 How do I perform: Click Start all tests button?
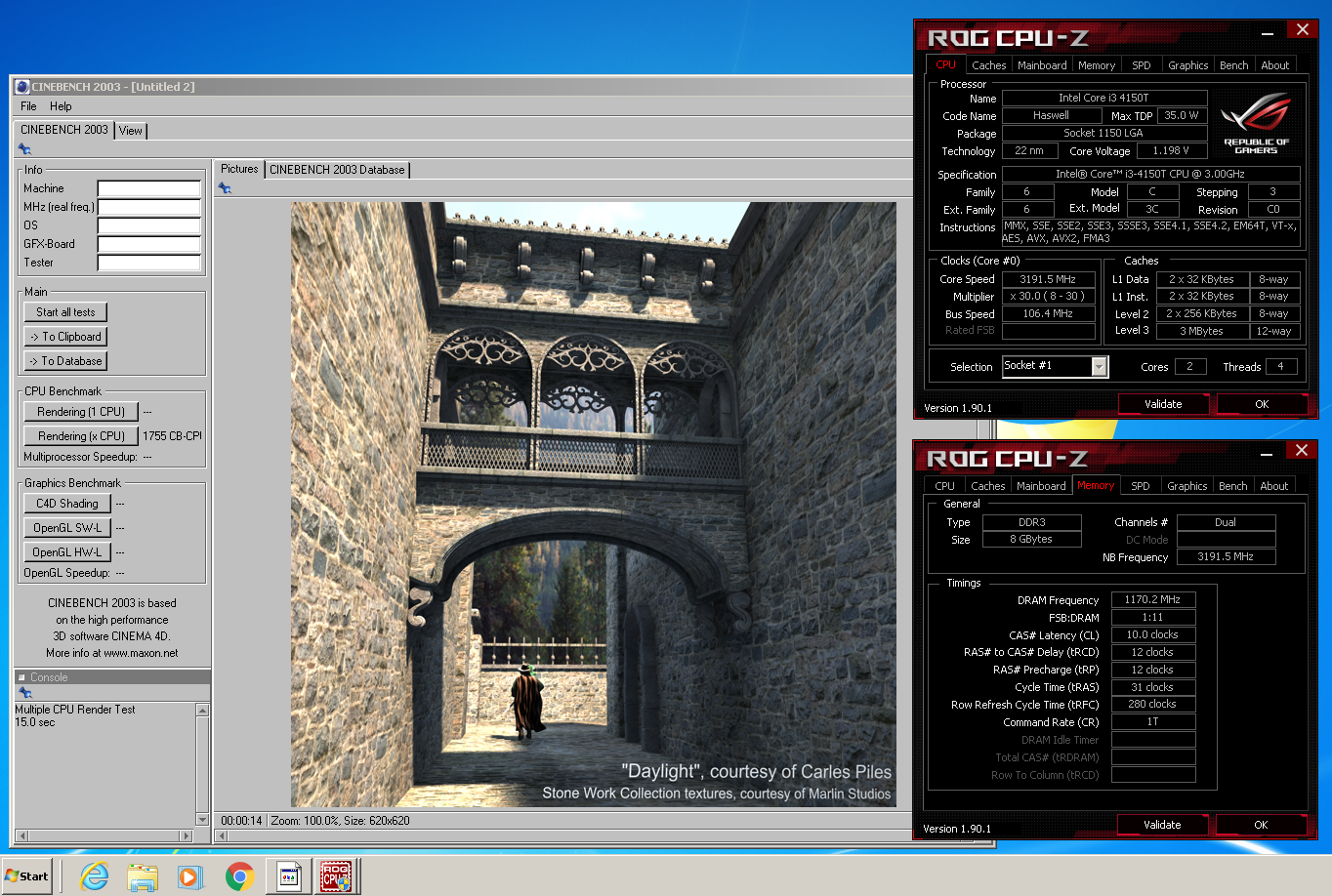(x=65, y=312)
